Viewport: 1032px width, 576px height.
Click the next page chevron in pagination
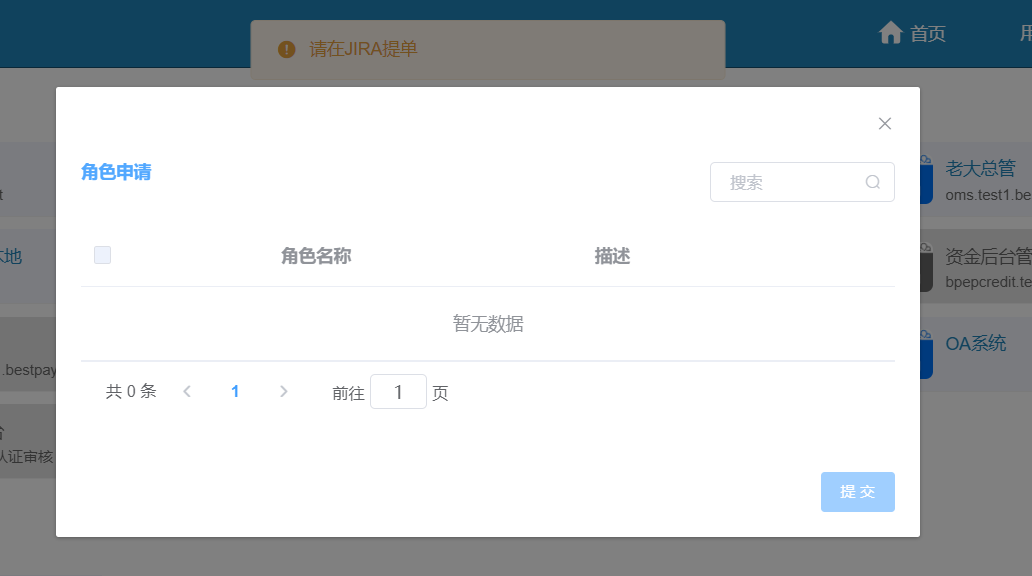[x=284, y=391]
